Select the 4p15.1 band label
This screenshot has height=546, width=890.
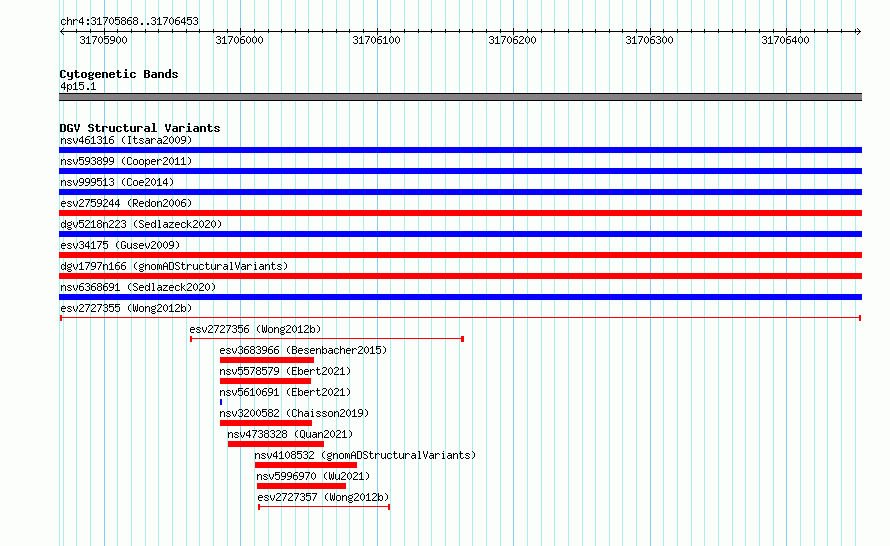coord(78,86)
